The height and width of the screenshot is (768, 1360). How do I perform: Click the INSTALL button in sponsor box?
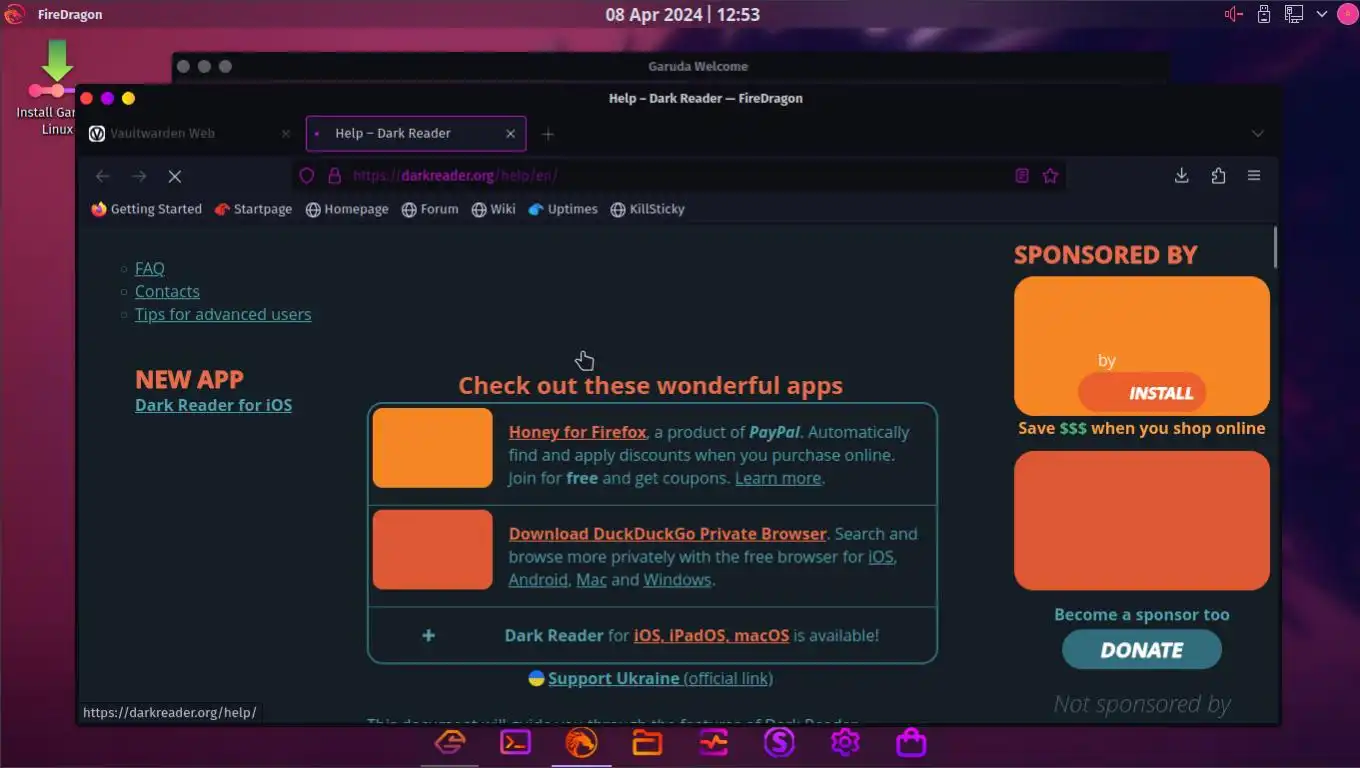(x=1142, y=393)
